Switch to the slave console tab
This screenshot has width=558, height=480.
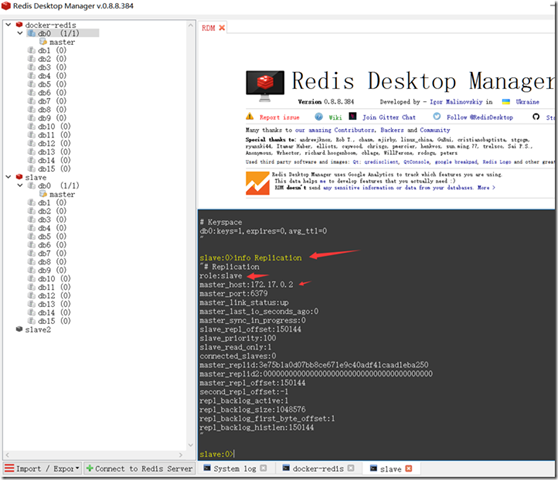coord(390,469)
